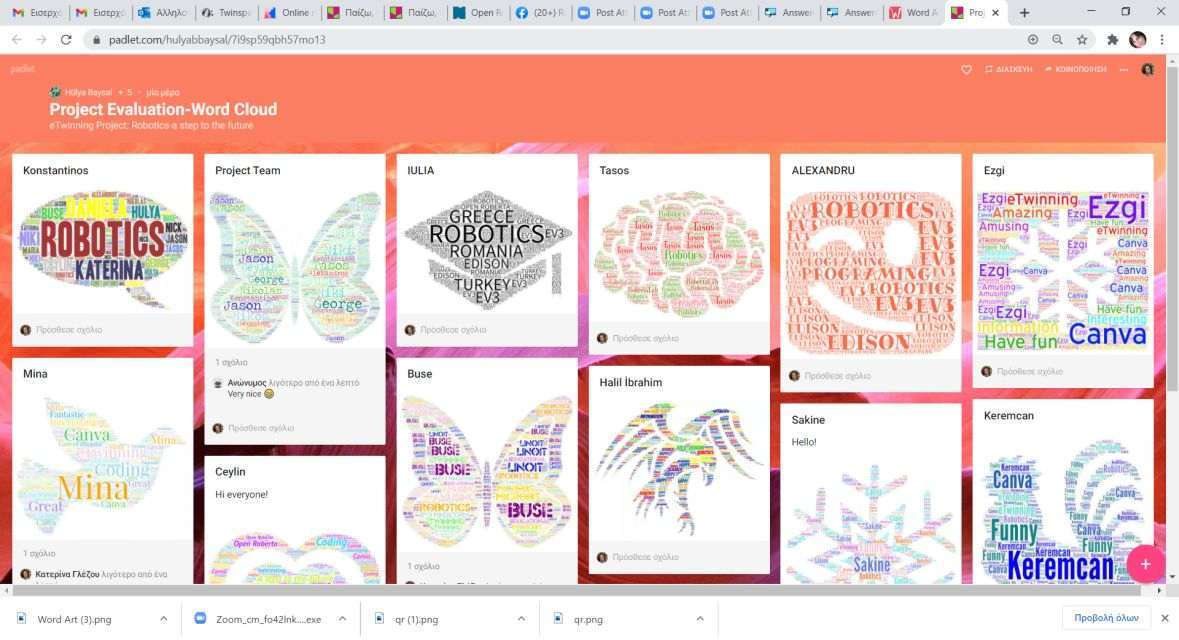The height and width of the screenshot is (640, 1179).
Task: Switch to the Word Art tab
Action: coord(915,13)
